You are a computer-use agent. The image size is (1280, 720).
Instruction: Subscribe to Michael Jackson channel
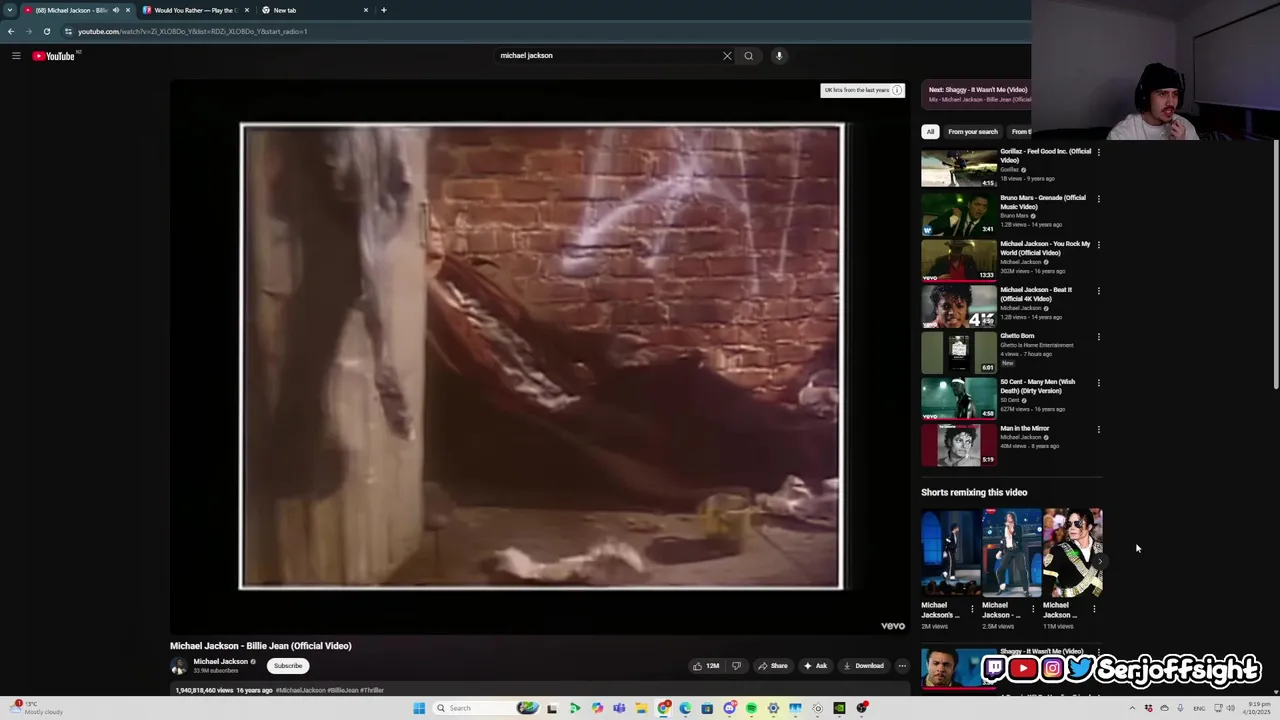point(288,666)
